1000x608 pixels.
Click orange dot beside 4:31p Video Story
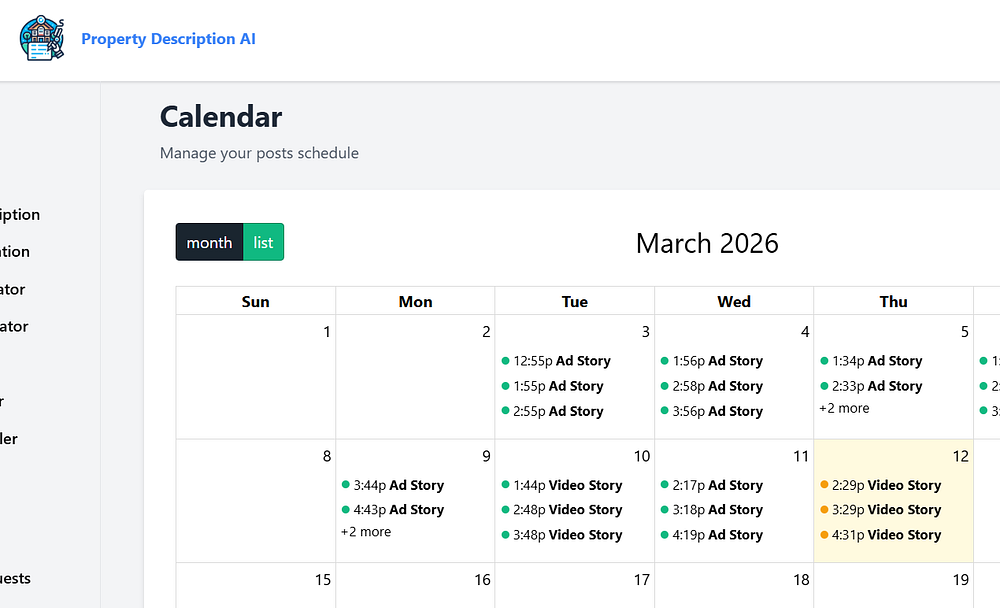[x=824, y=535]
